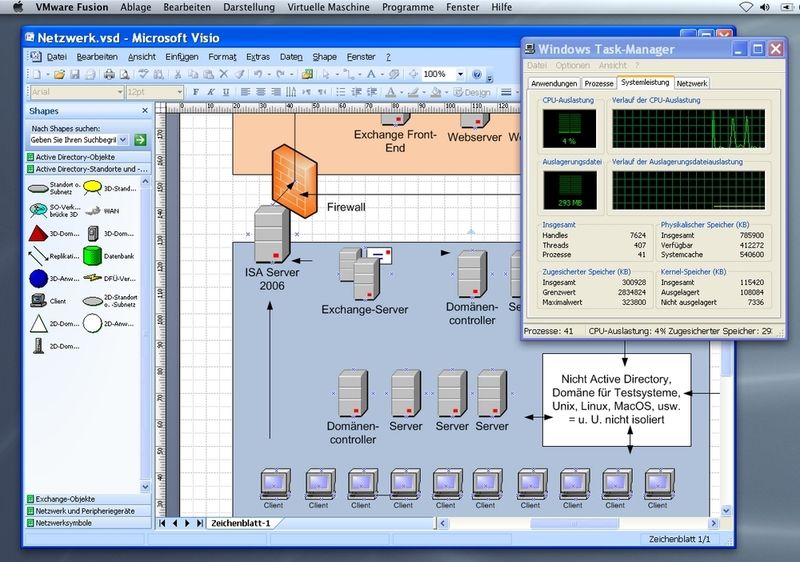
Task: Click the Save diskette toolbar icon
Action: [x=74, y=74]
